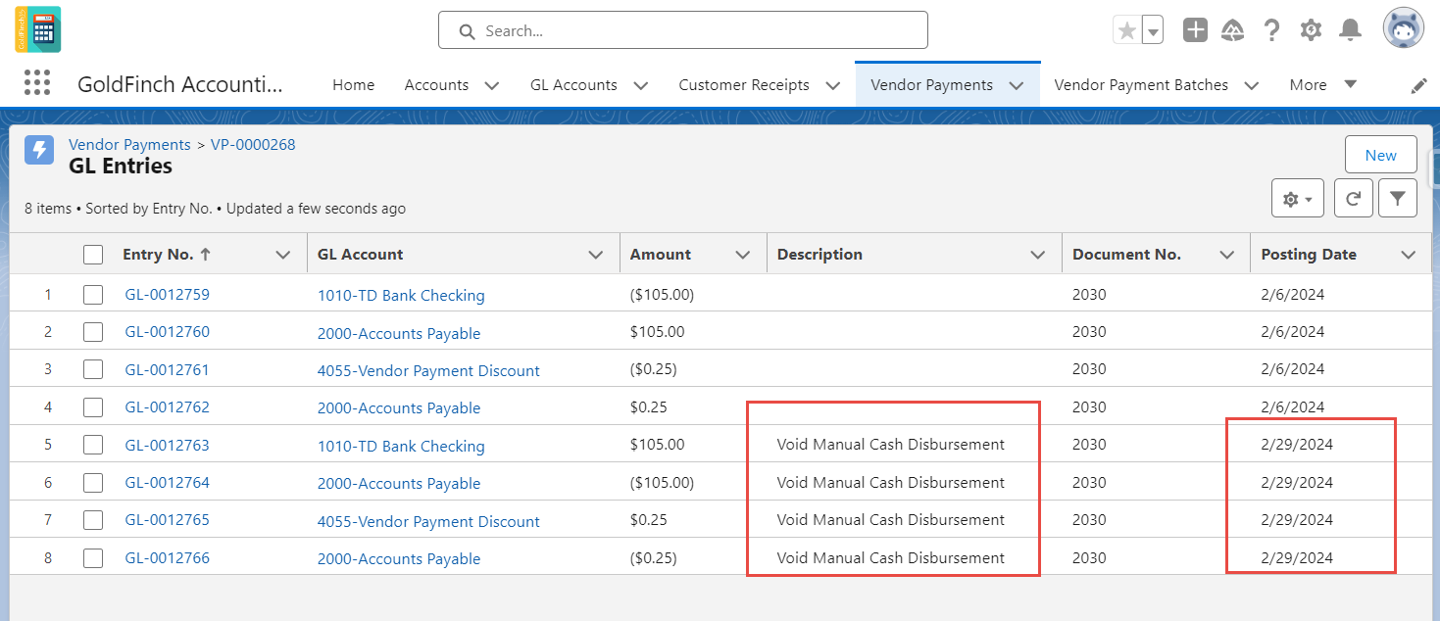Select the checkbox for GL-0012759
Image resolution: width=1440 pixels, height=621 pixels.
coord(93,295)
